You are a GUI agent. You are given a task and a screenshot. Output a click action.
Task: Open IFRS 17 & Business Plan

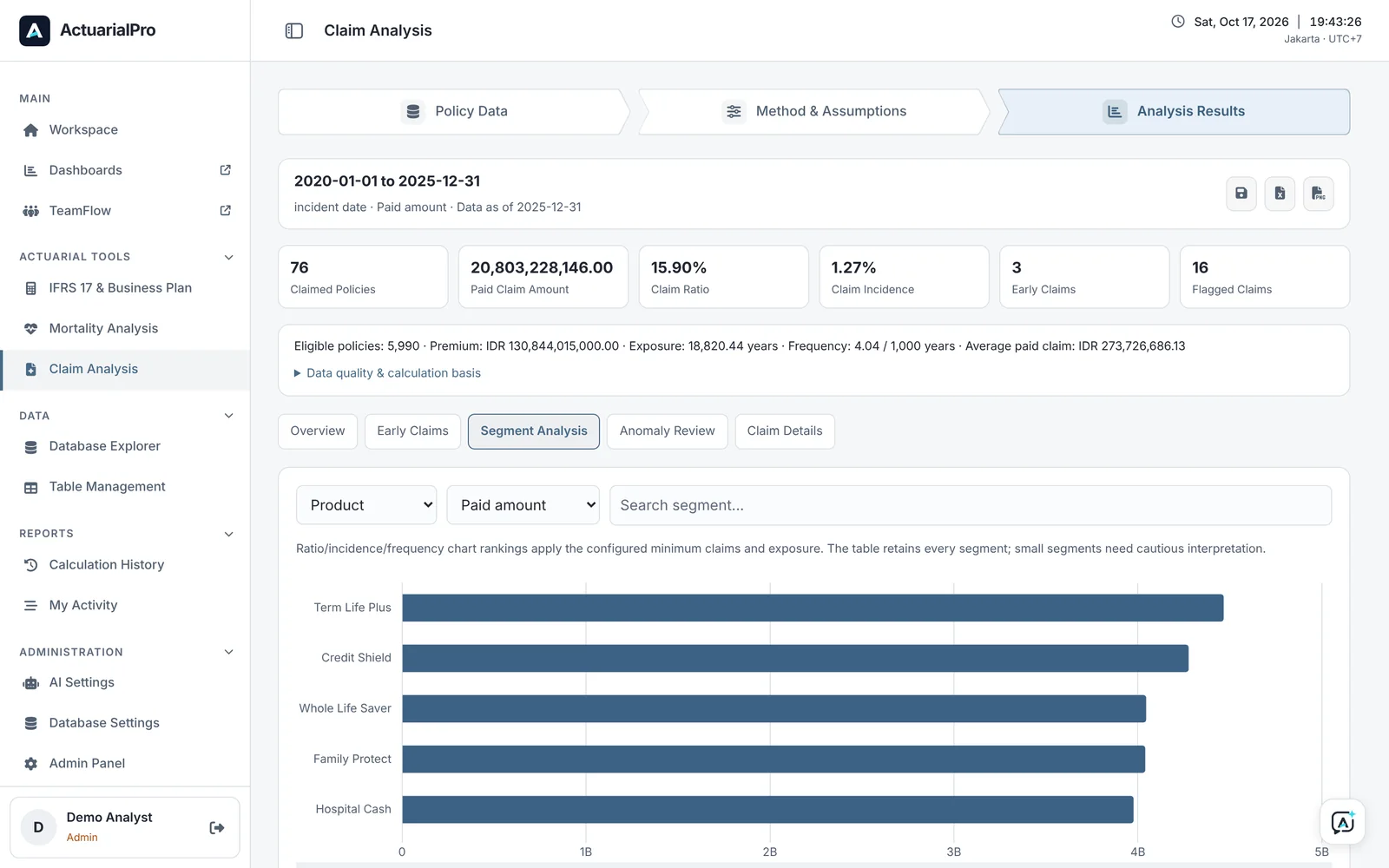pos(125,288)
